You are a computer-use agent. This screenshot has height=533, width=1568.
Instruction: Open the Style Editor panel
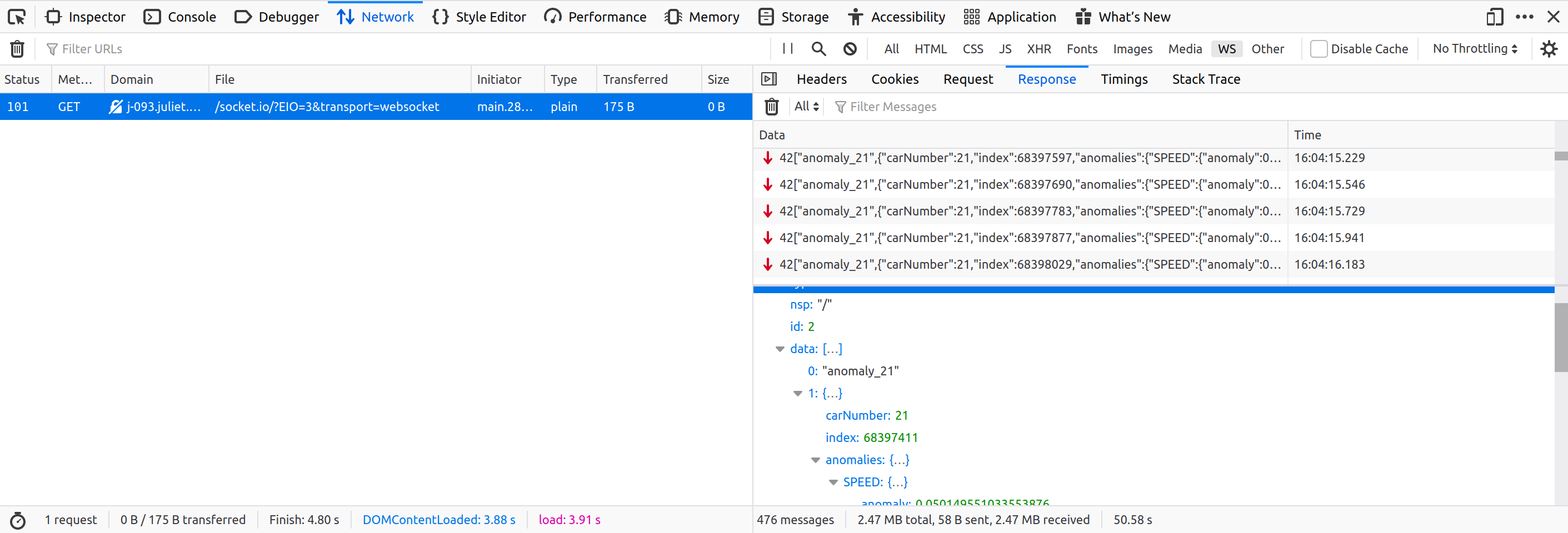479,17
